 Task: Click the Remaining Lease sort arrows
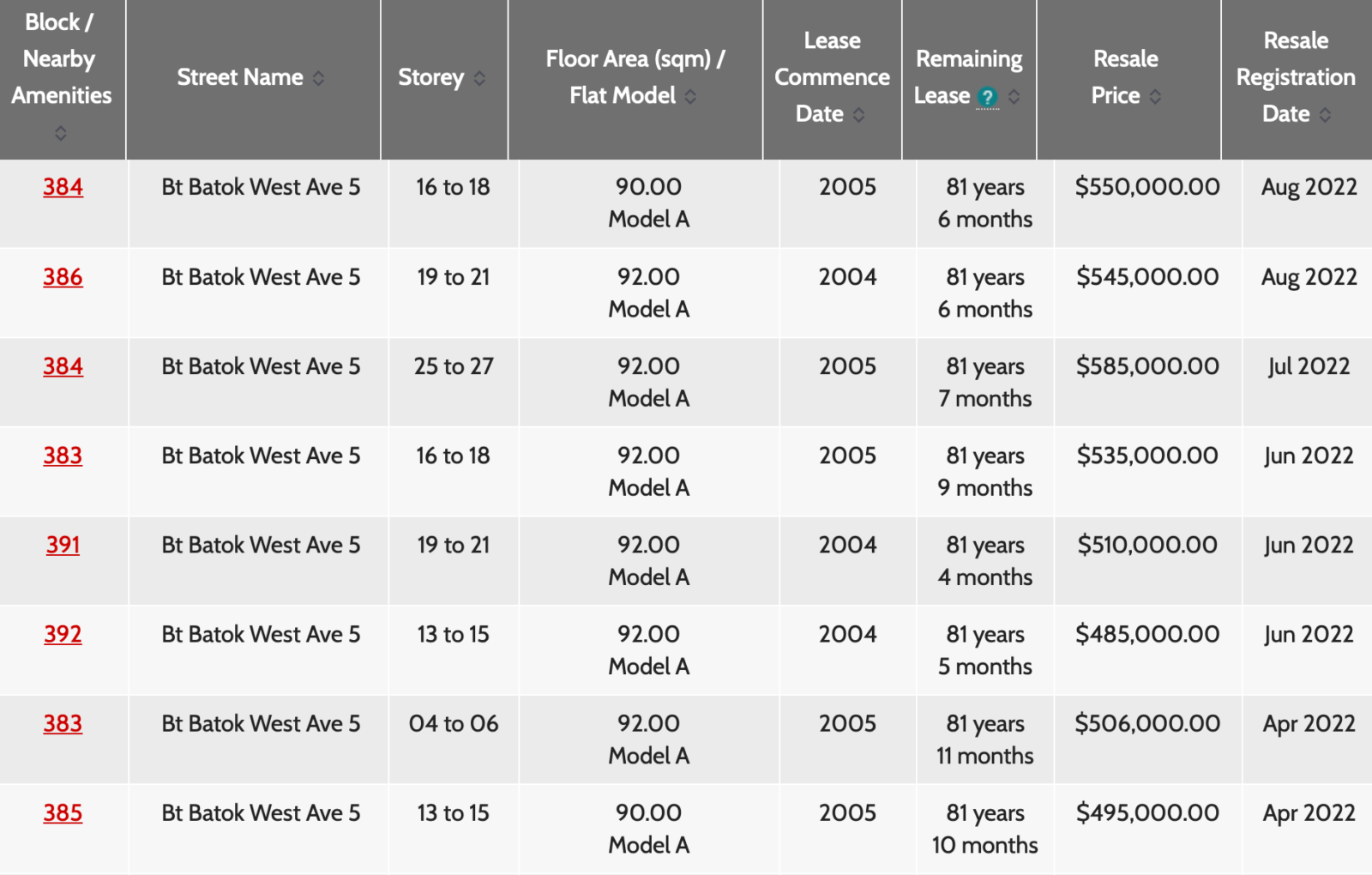click(1014, 96)
